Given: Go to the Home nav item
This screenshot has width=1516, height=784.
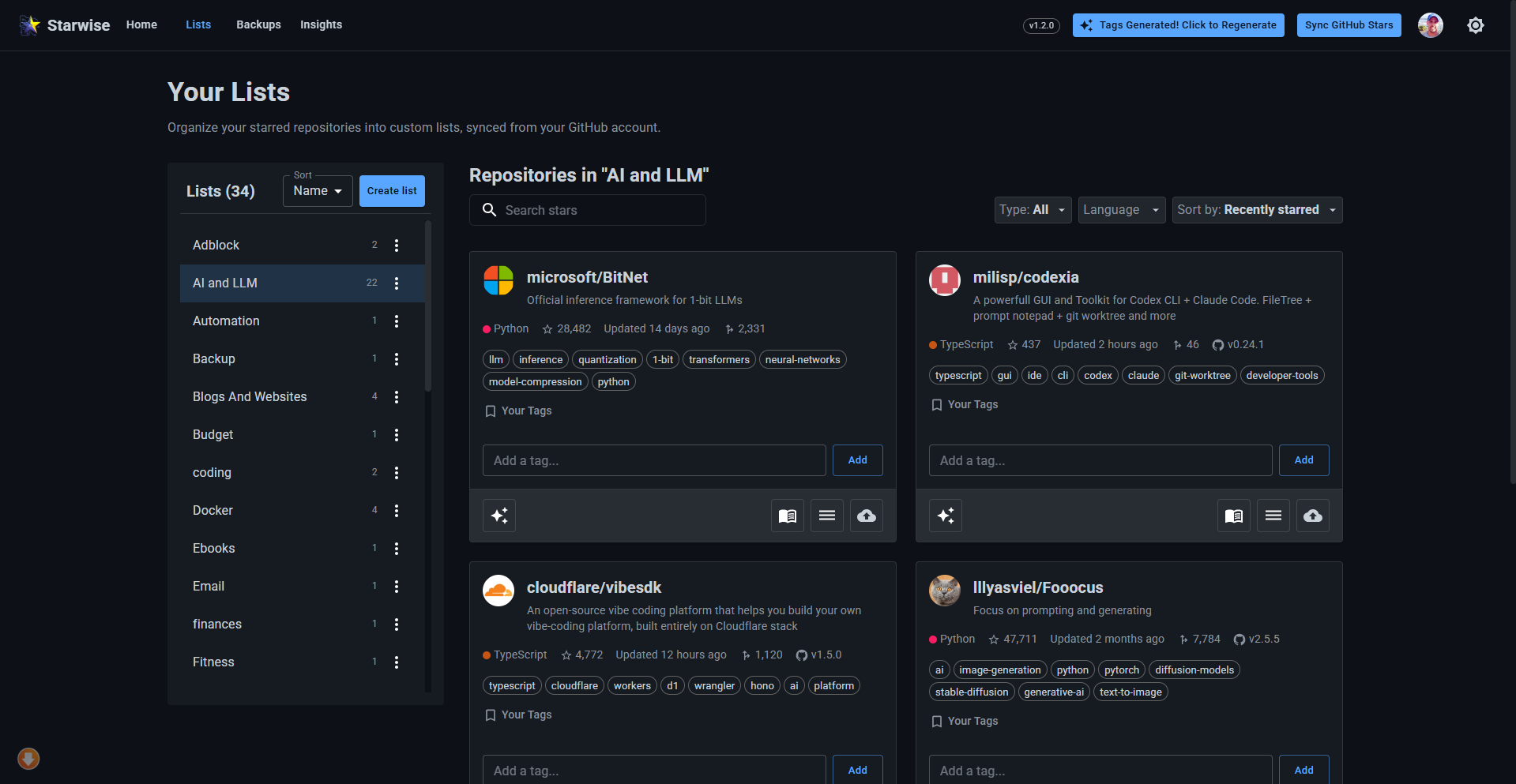Looking at the screenshot, I should (141, 24).
